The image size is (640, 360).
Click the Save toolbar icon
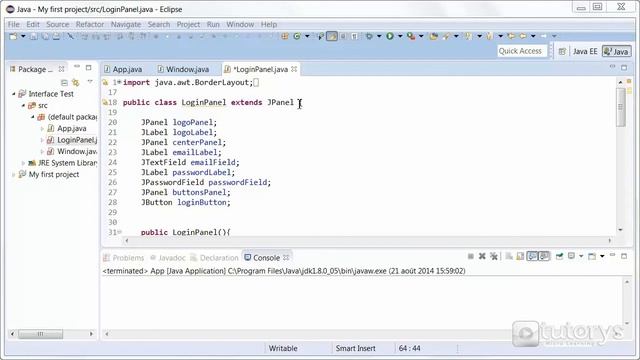point(34,36)
